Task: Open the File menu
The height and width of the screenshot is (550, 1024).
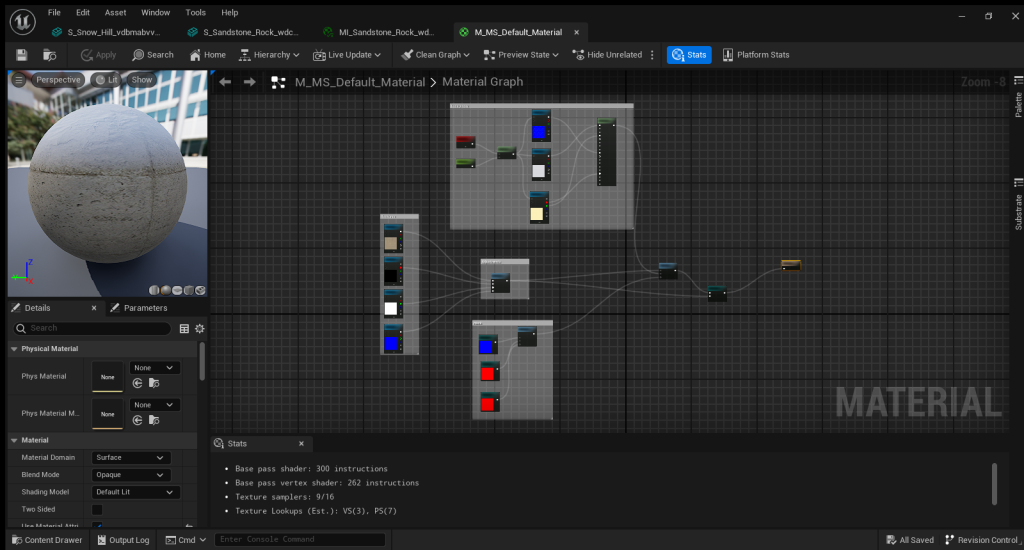Action: [x=54, y=12]
